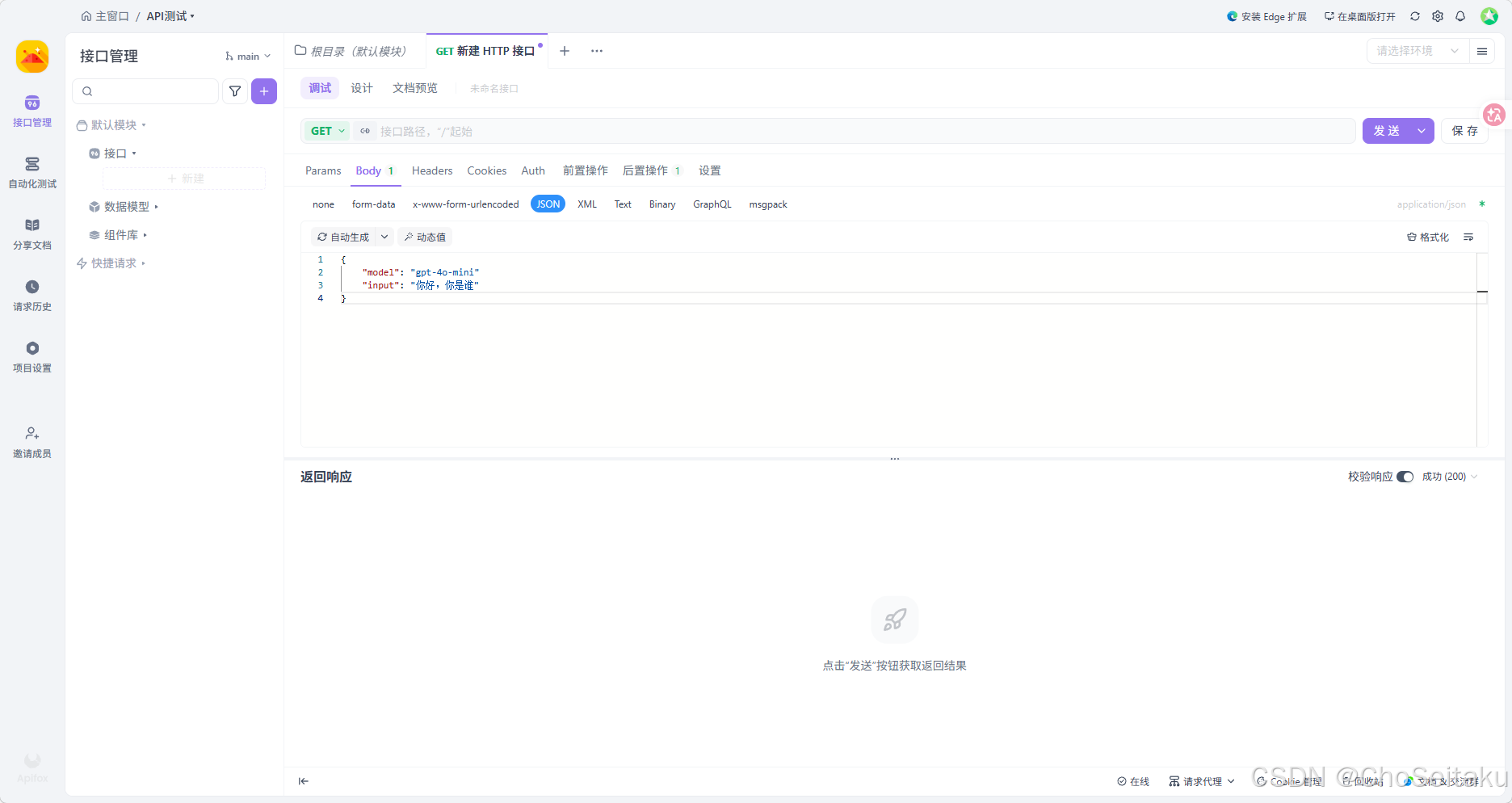Select the Text body type
The image size is (1512, 803).
click(x=623, y=204)
